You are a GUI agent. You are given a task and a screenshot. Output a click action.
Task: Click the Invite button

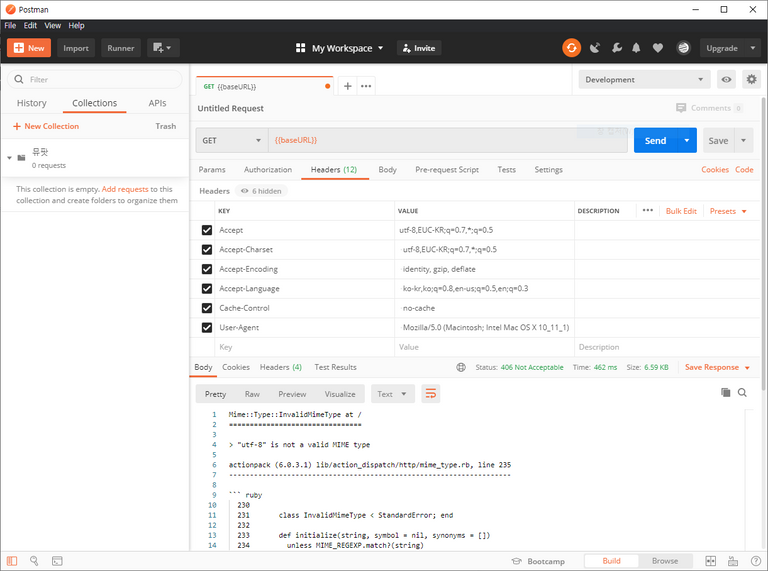pyautogui.click(x=419, y=48)
